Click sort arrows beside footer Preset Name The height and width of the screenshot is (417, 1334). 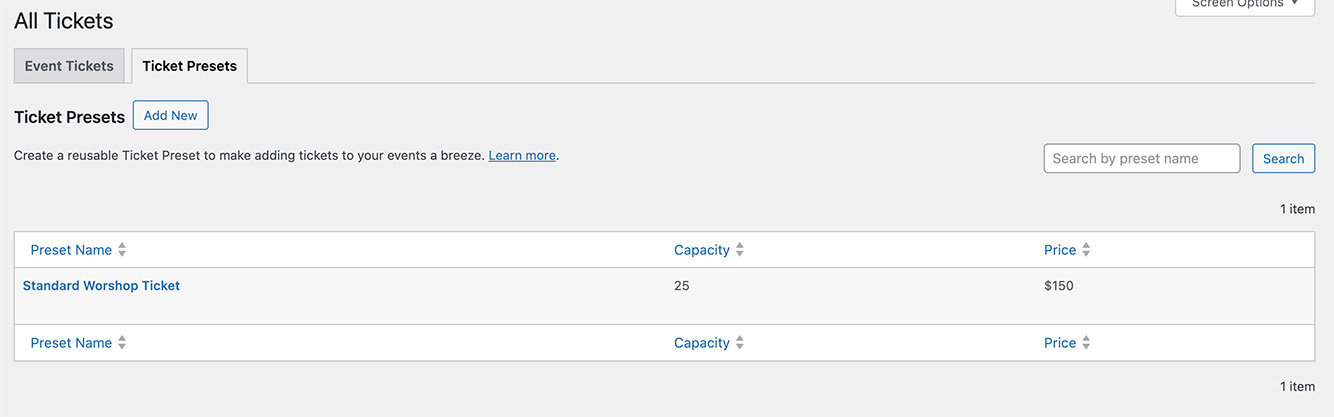[x=122, y=343]
